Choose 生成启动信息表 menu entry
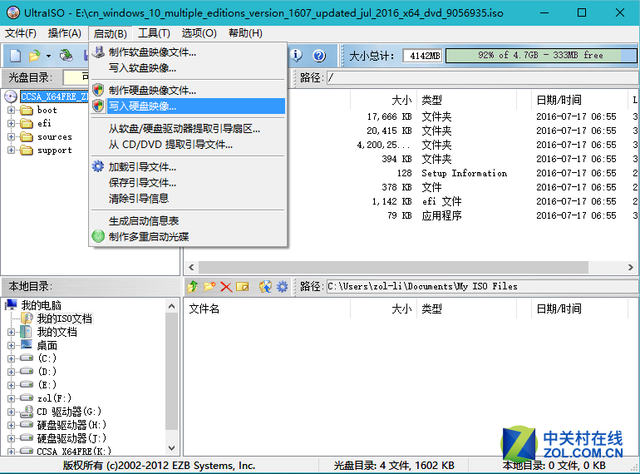 188,221
